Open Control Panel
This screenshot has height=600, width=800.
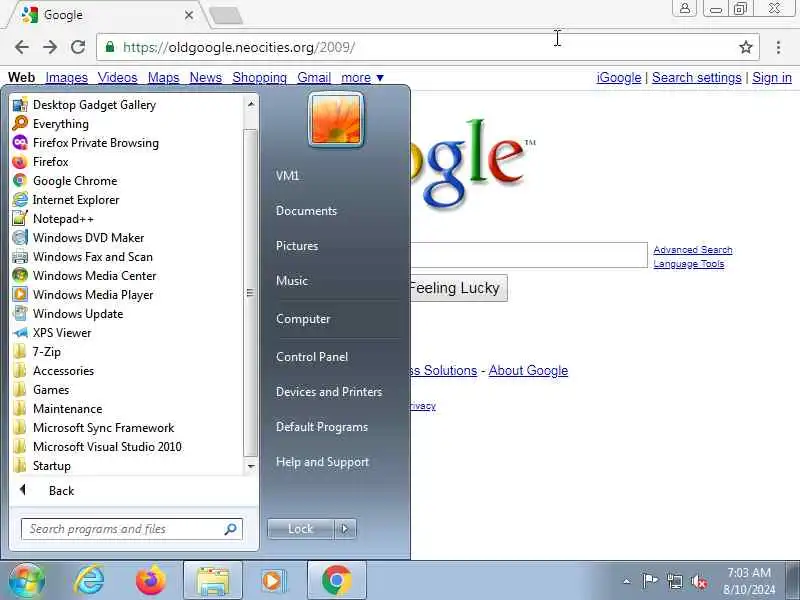pyautogui.click(x=312, y=357)
